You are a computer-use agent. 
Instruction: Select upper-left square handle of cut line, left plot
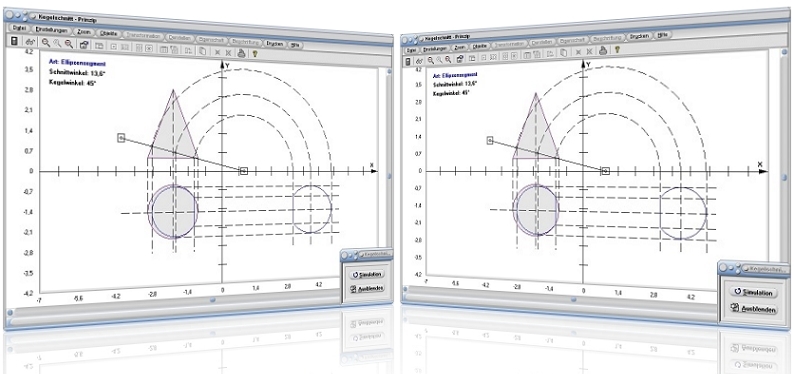(x=121, y=138)
